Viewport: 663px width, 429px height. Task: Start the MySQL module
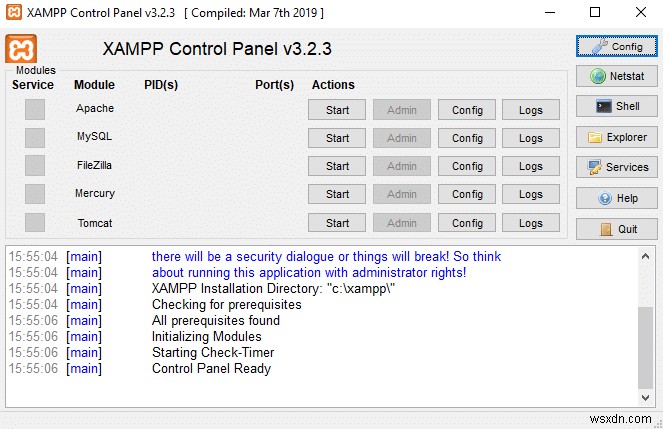coord(337,138)
